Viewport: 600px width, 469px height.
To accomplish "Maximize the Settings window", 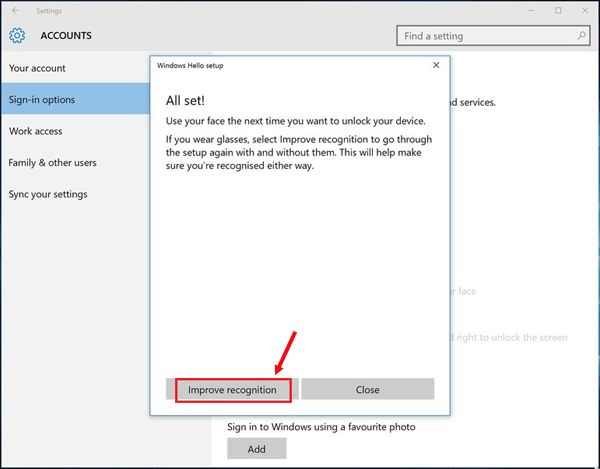I will pos(558,11).
